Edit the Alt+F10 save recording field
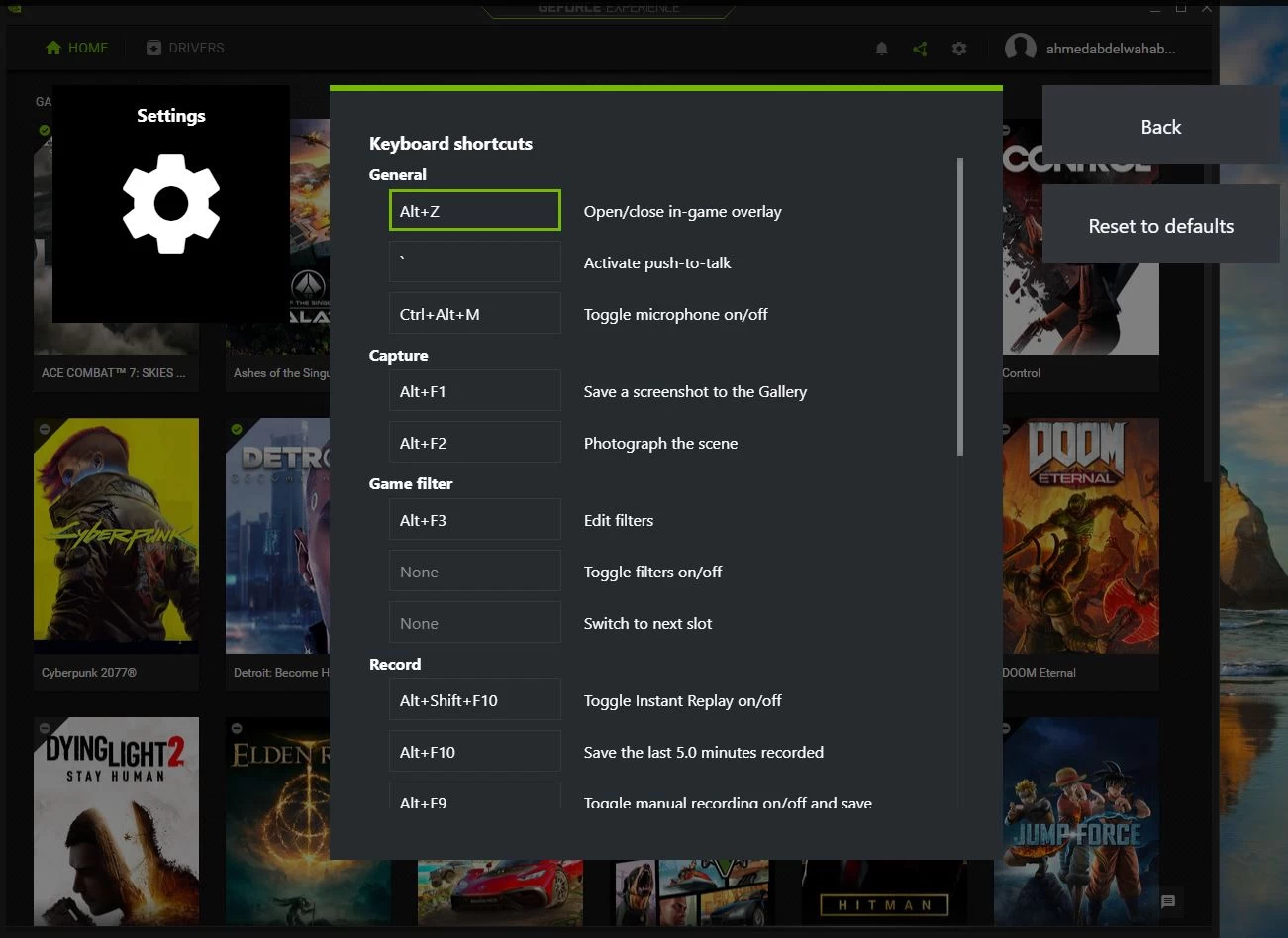Screen dimensions: 1288x938 475,751
